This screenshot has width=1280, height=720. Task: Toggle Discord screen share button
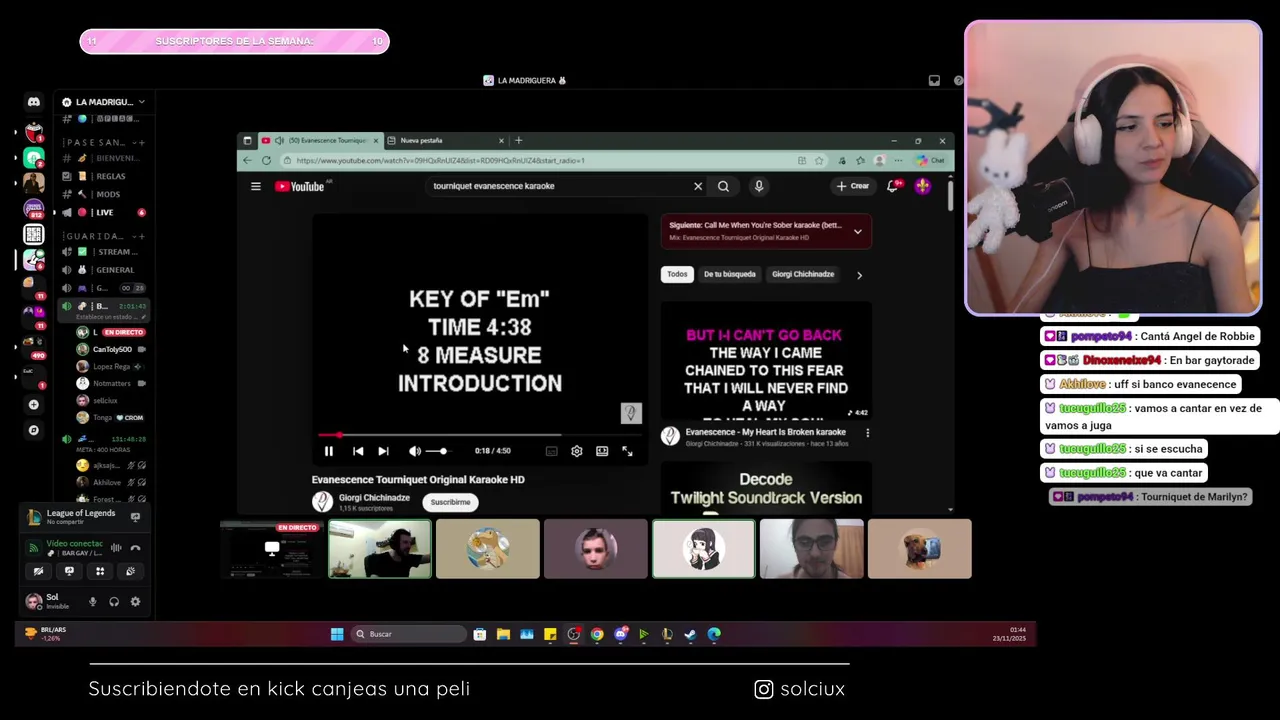tap(69, 571)
